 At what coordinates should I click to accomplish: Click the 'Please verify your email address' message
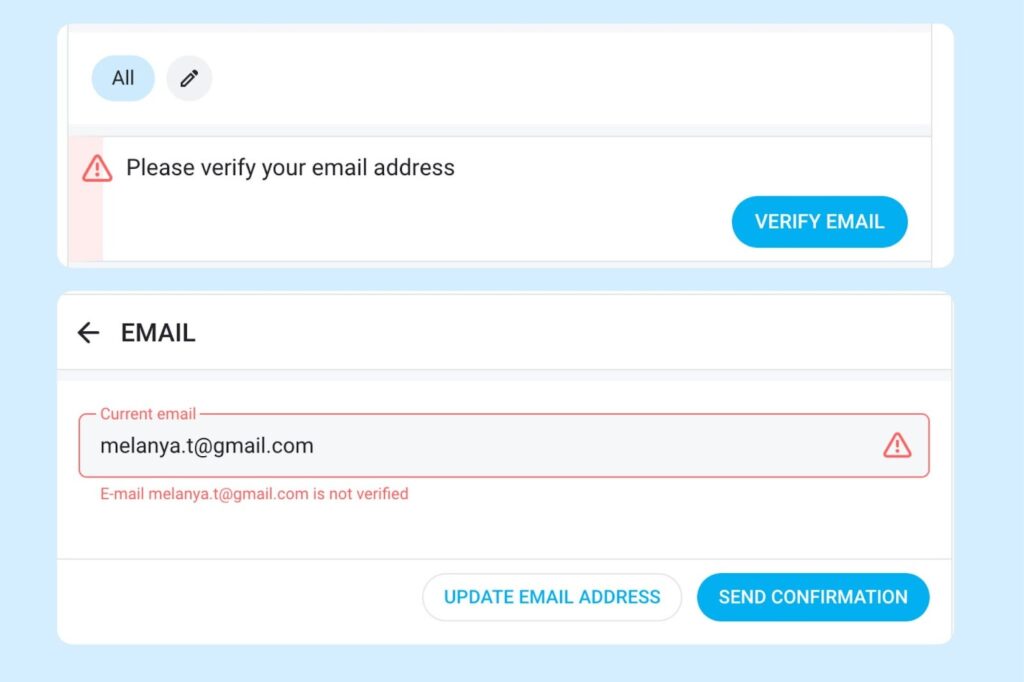(x=290, y=168)
